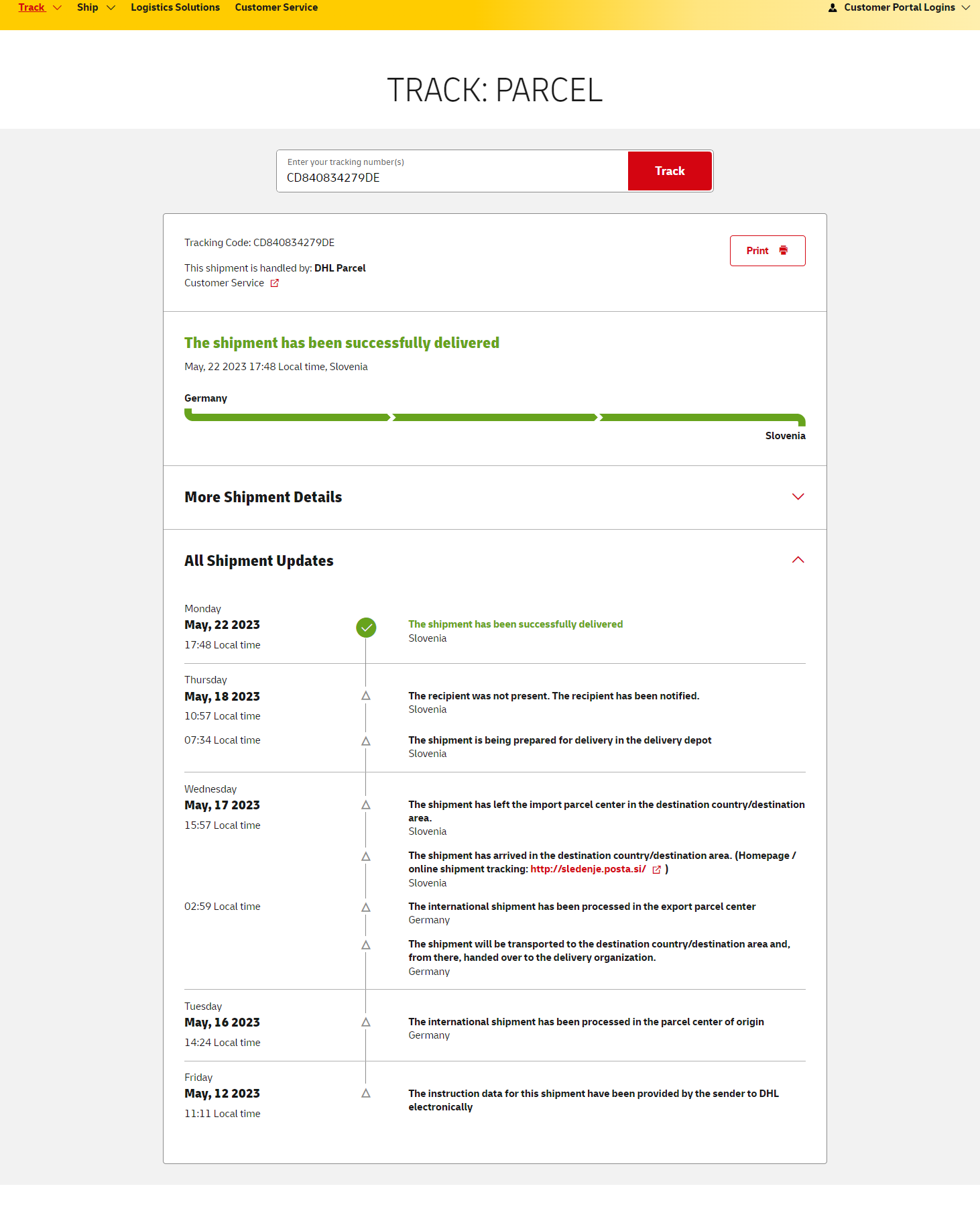Screen dimensions: 980x1213
Task: Click external link icon beside Customer Service
Action: 274,283
